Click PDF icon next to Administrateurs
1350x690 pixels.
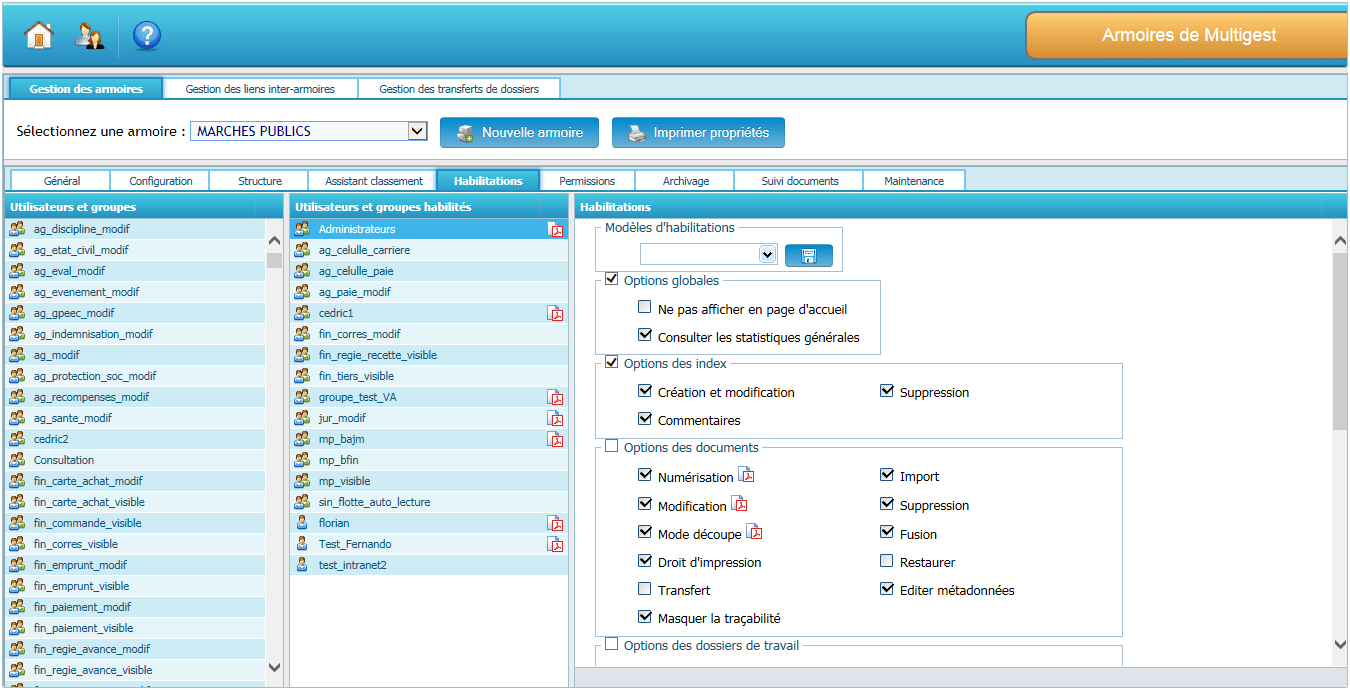[555, 230]
